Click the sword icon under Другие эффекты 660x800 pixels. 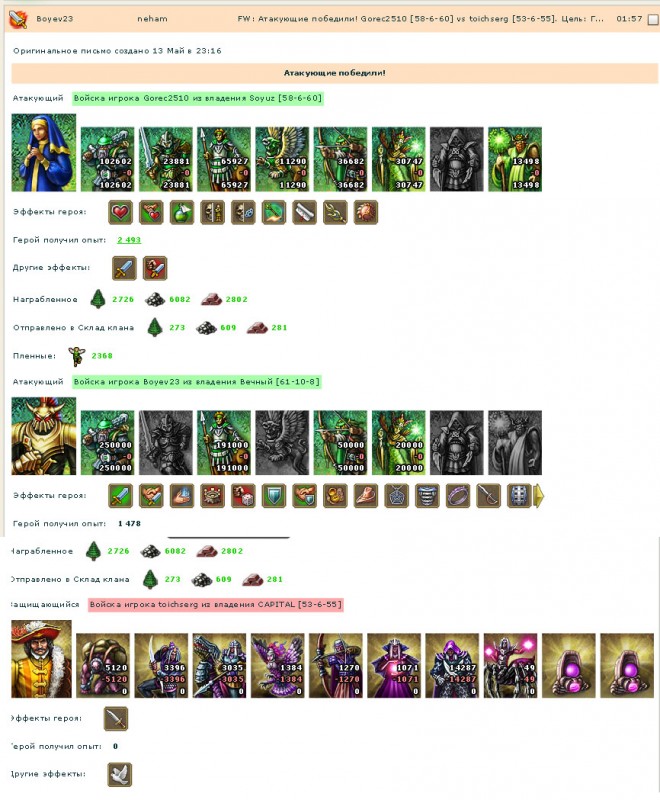click(124, 268)
